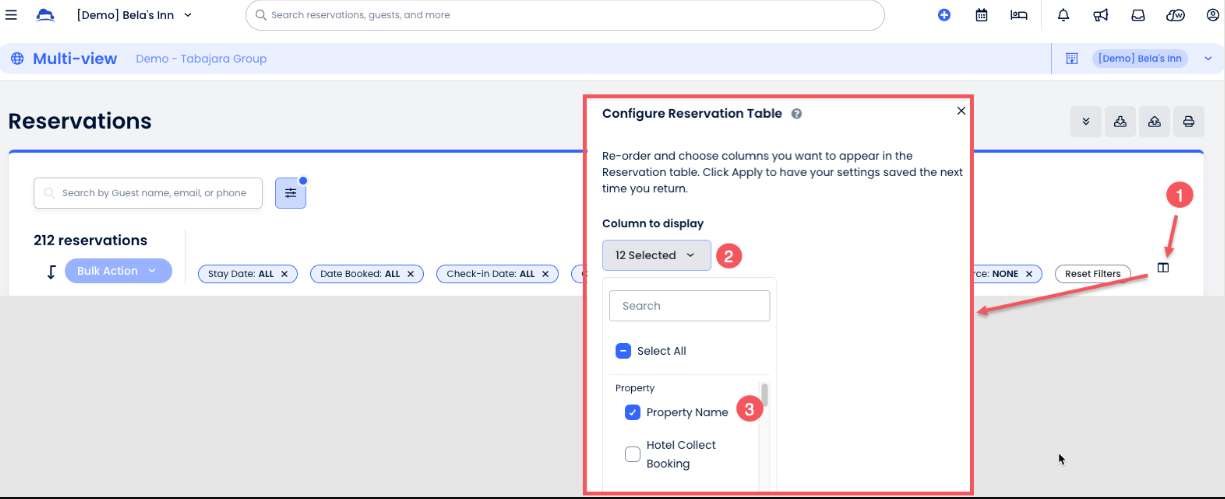
Task: Toggle the Select All checkbox
Action: pyautogui.click(x=623, y=351)
